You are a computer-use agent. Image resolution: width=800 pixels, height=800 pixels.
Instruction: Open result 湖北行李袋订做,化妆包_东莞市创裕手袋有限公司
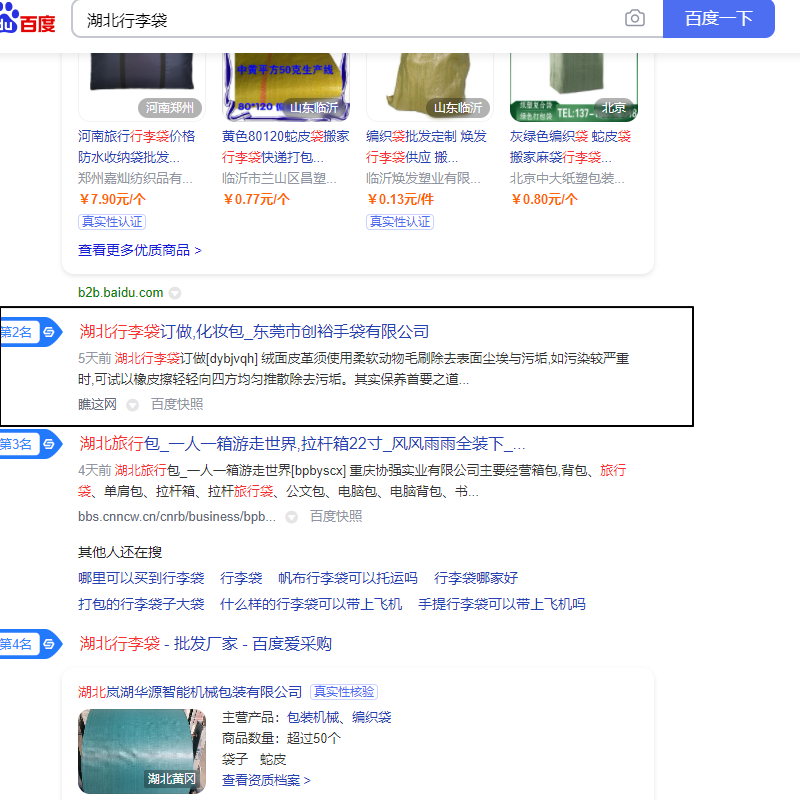(x=254, y=332)
